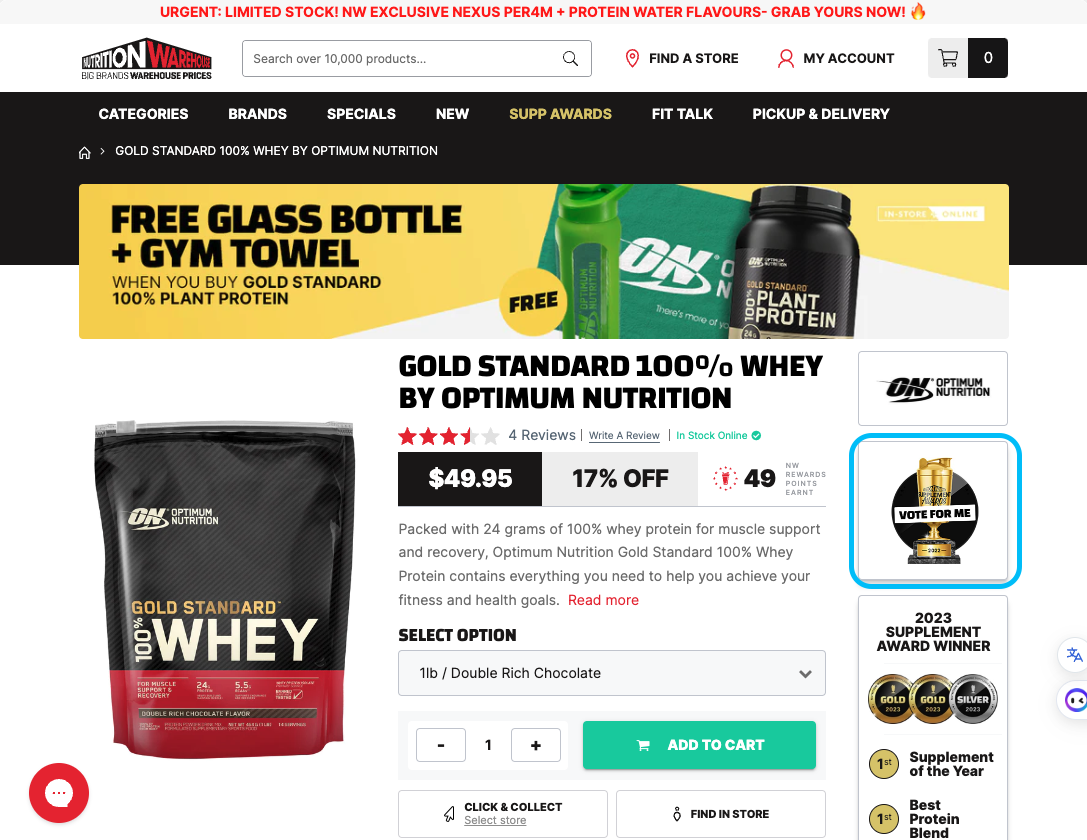Decrease quantity with minus button
The width and height of the screenshot is (1087, 840).
(x=441, y=745)
